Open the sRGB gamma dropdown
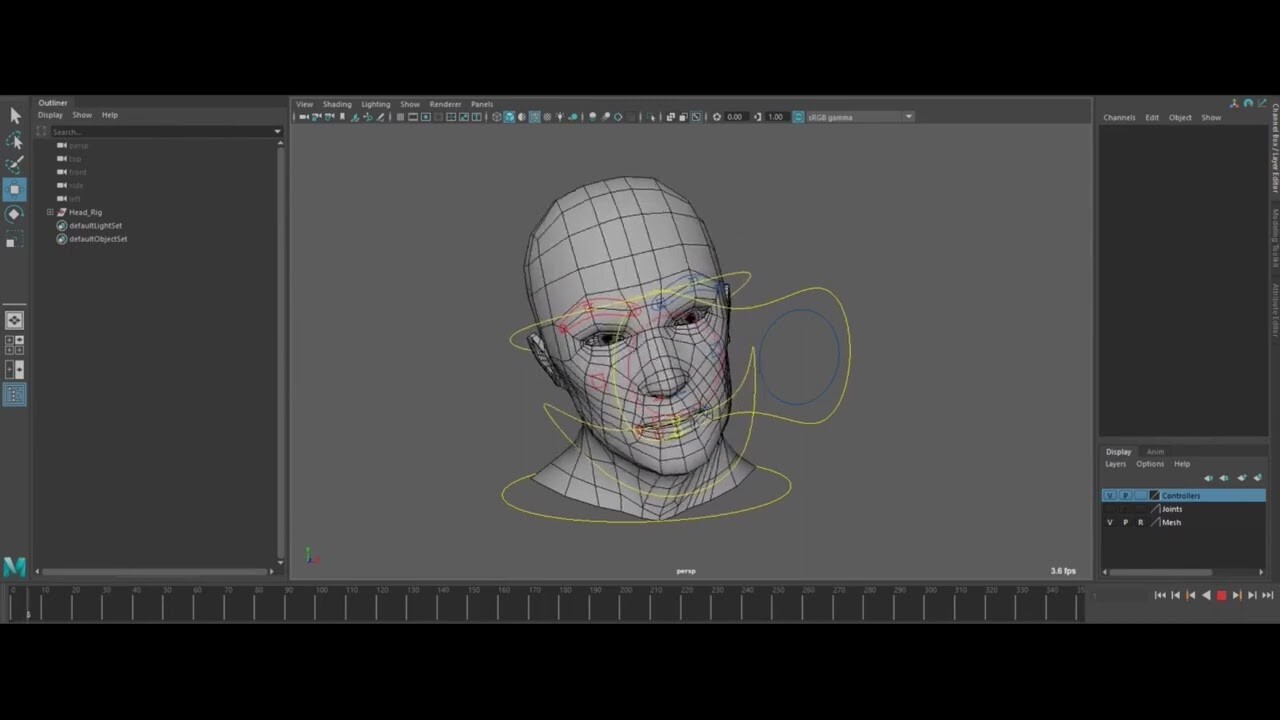Viewport: 1280px width, 720px height. (907, 117)
